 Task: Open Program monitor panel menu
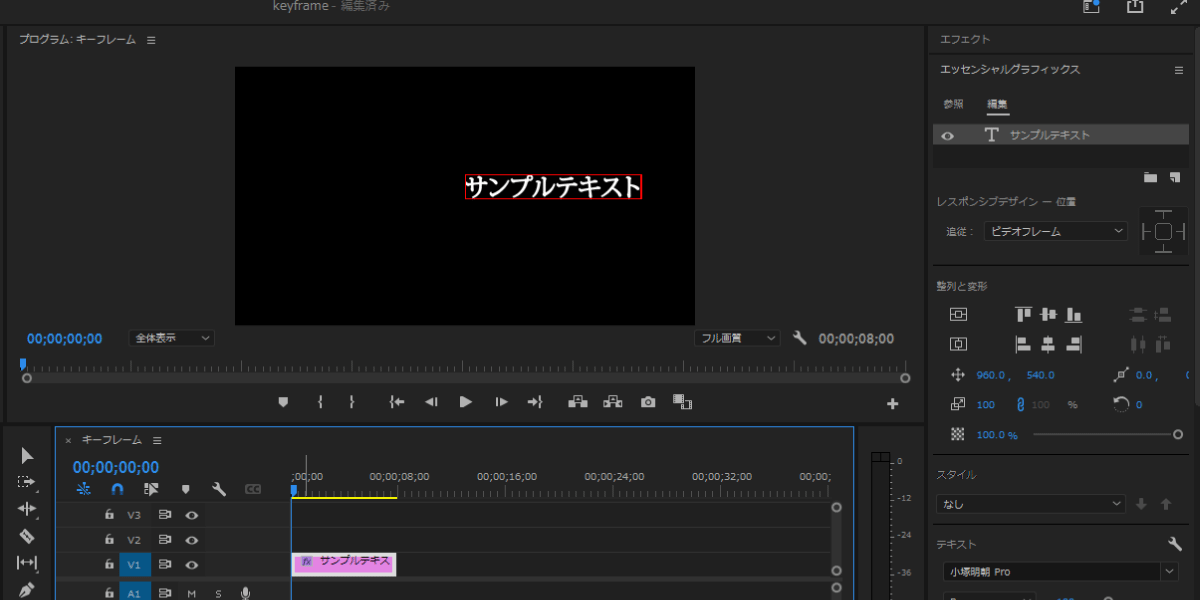pyautogui.click(x=151, y=40)
